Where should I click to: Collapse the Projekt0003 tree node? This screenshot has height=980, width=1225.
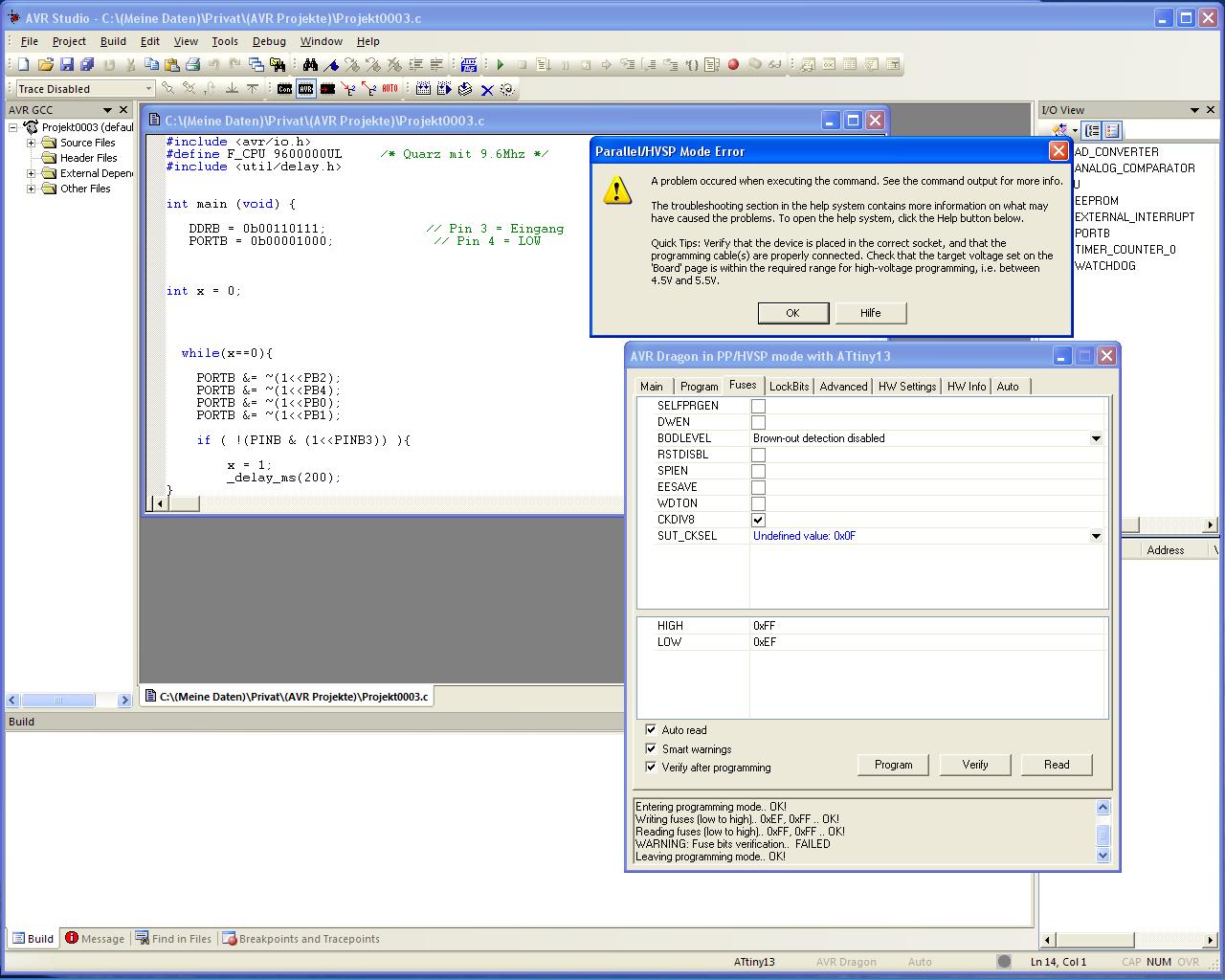tap(14, 127)
